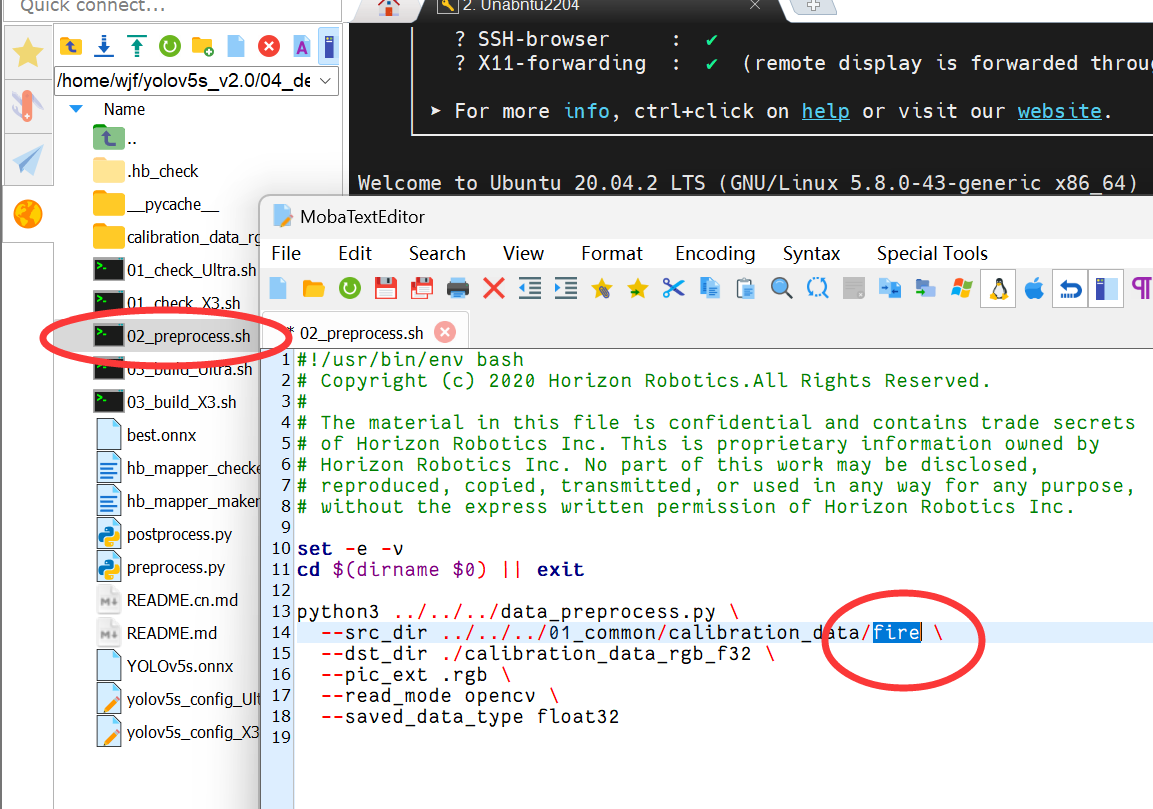Image resolution: width=1153 pixels, height=809 pixels.
Task: Refresh the SFTP folder listing
Action: pyautogui.click(x=169, y=46)
